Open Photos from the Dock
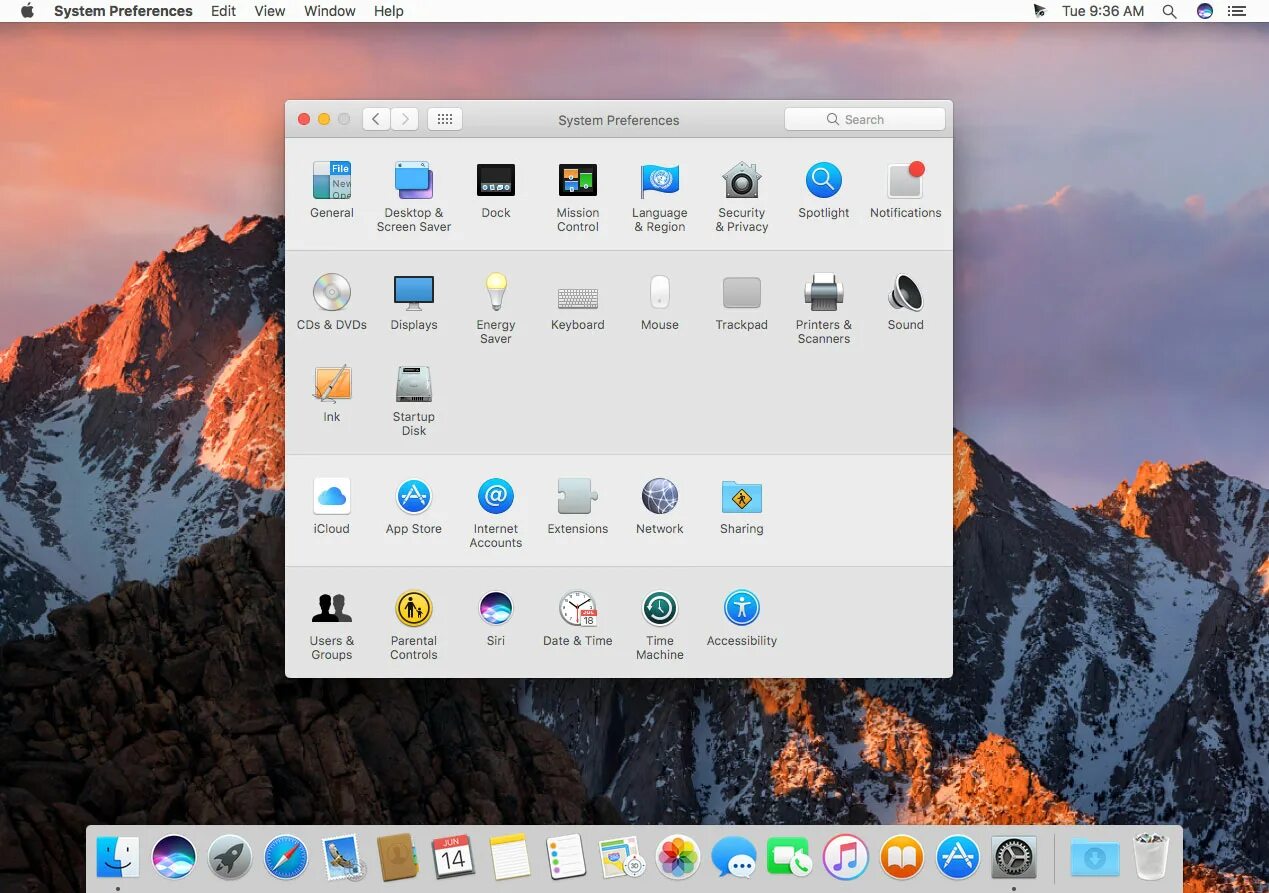Screen dimensions: 1269x893 click(678, 857)
